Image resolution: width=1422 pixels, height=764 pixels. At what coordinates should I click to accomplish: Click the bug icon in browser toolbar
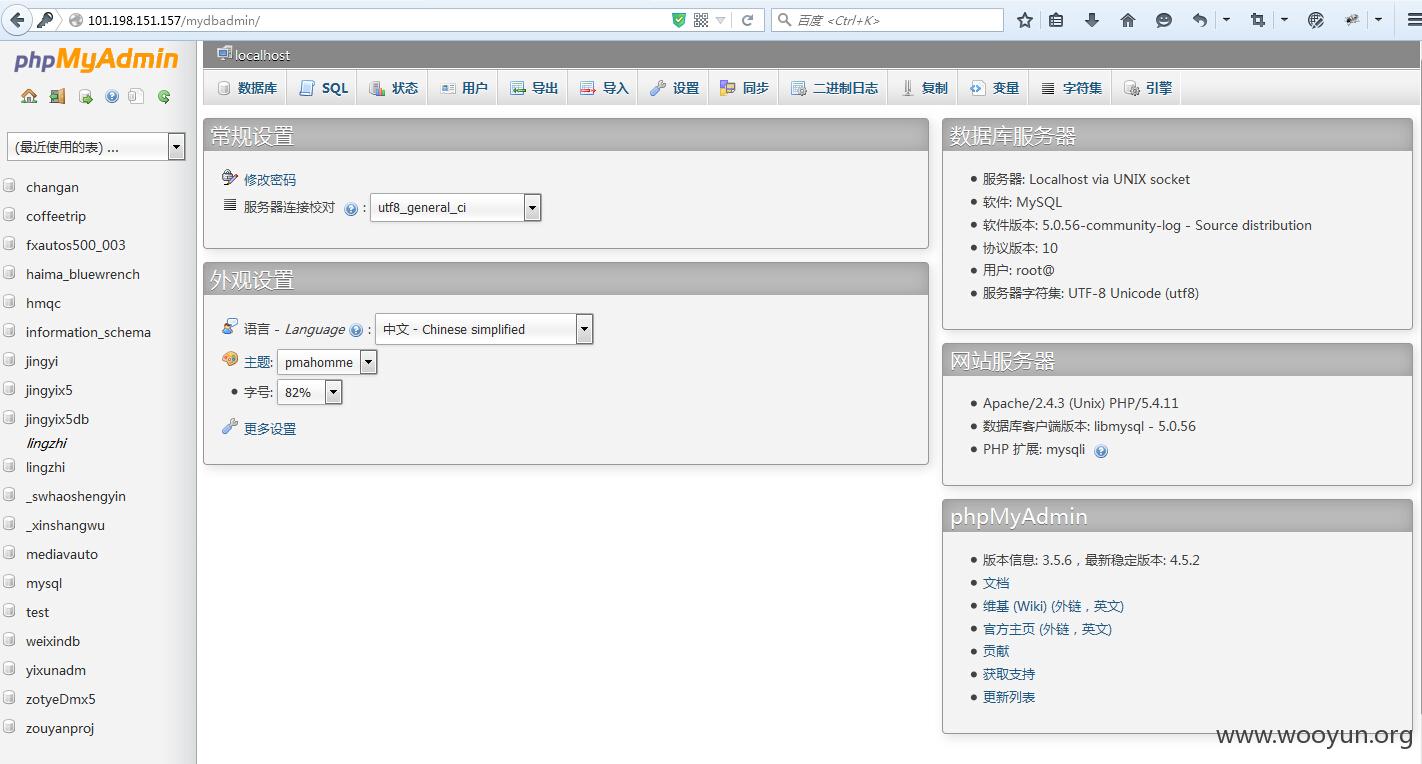point(1352,20)
